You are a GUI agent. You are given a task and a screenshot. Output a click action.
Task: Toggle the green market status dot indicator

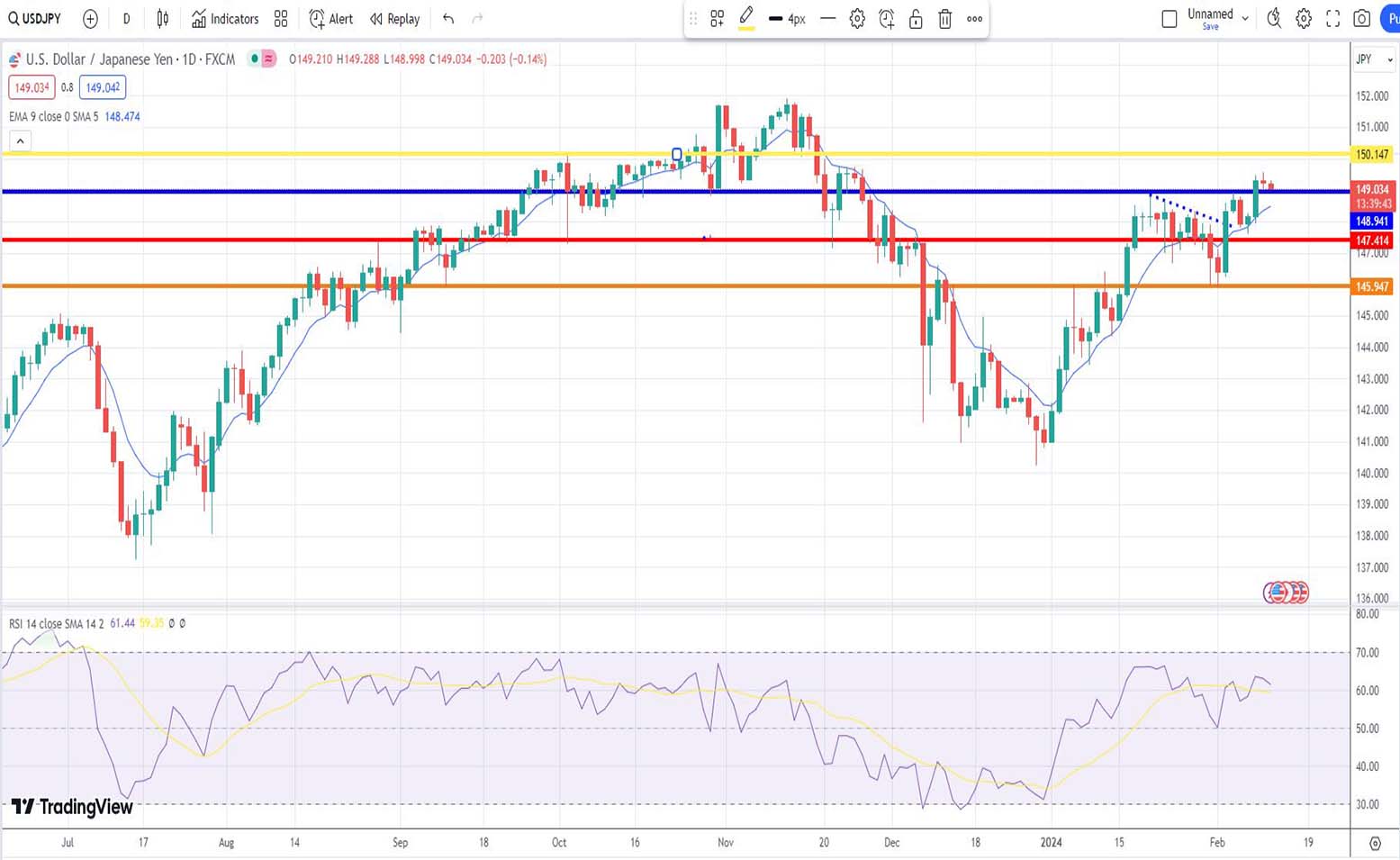point(256,59)
